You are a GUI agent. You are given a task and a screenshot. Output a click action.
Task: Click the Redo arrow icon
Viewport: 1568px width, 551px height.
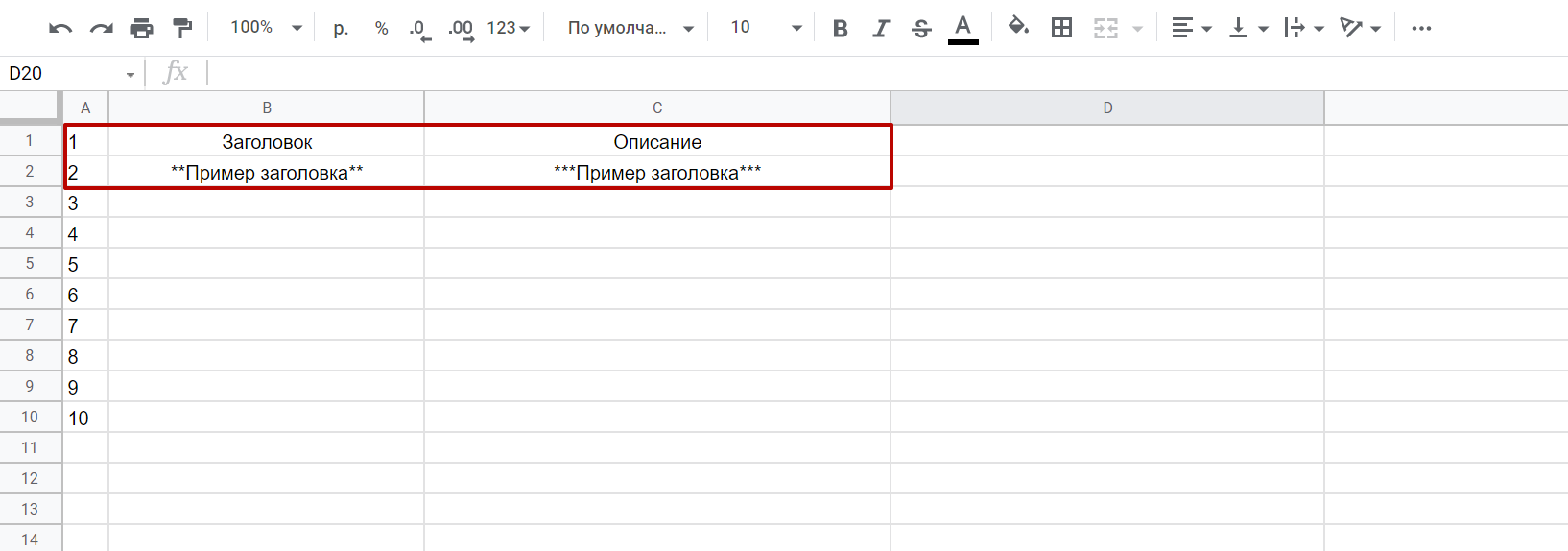click(101, 28)
